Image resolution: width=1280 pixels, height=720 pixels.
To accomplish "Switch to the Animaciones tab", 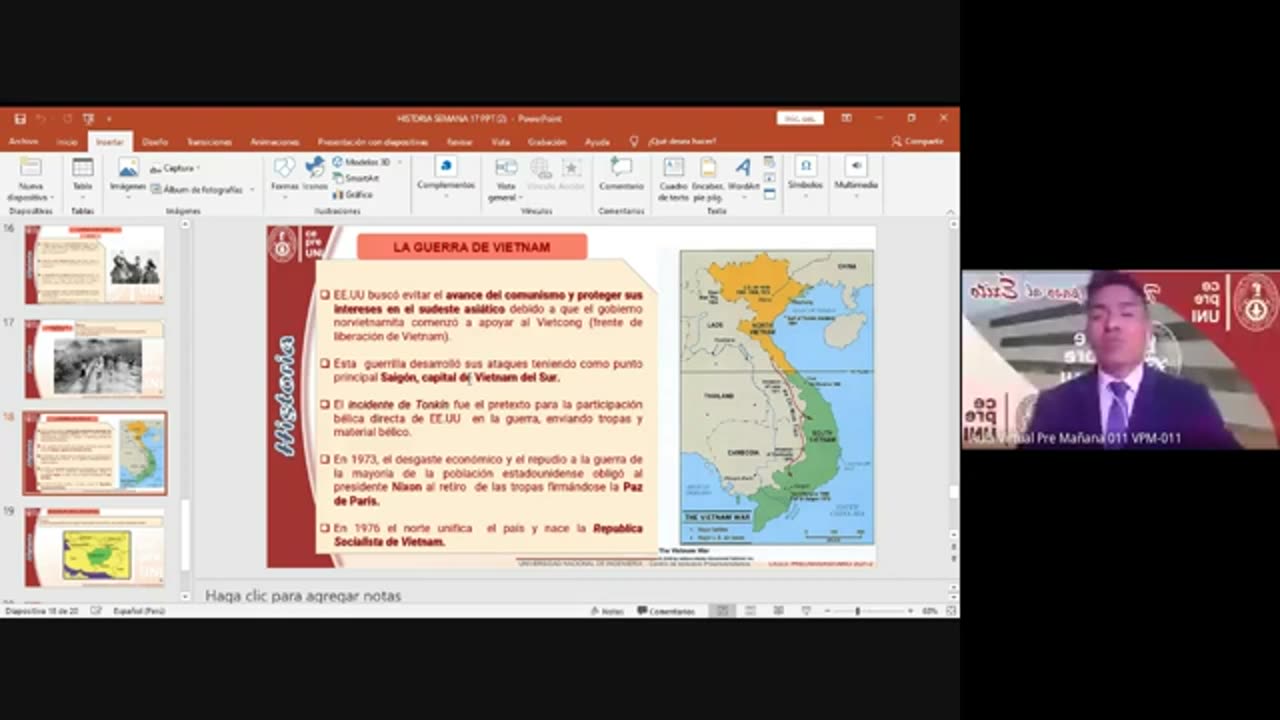I will (x=274, y=142).
